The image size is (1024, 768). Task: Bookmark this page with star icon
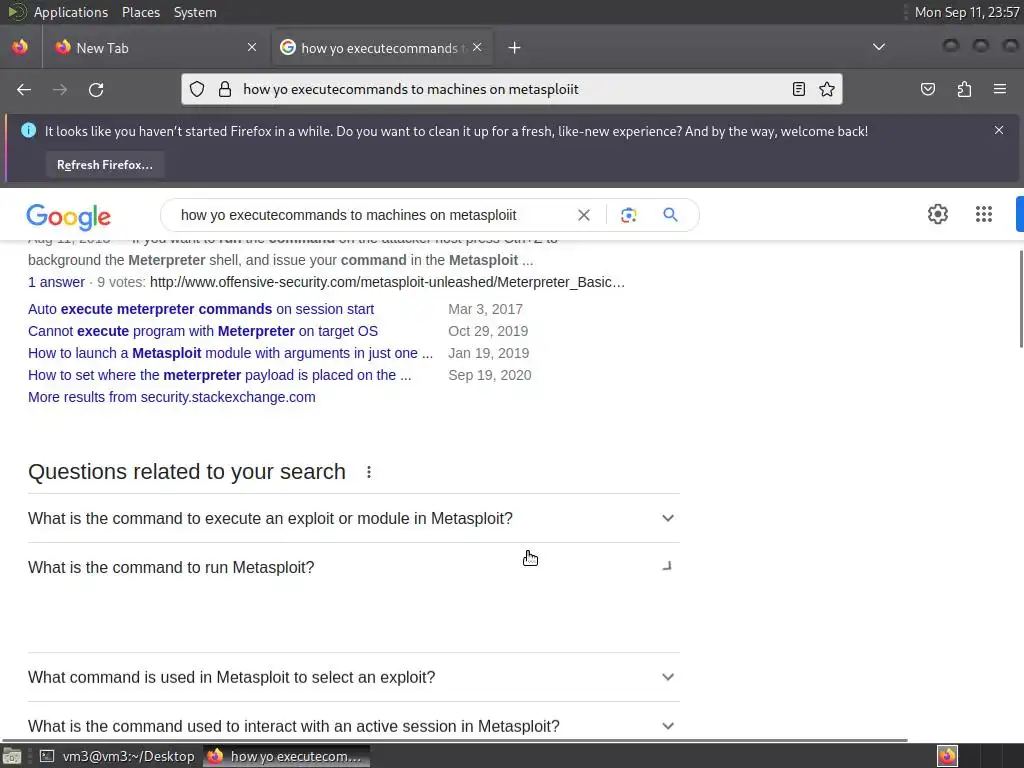(x=827, y=89)
